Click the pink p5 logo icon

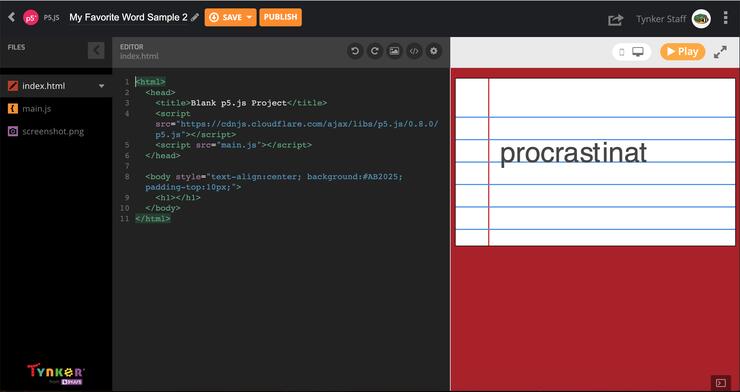pyautogui.click(x=31, y=17)
